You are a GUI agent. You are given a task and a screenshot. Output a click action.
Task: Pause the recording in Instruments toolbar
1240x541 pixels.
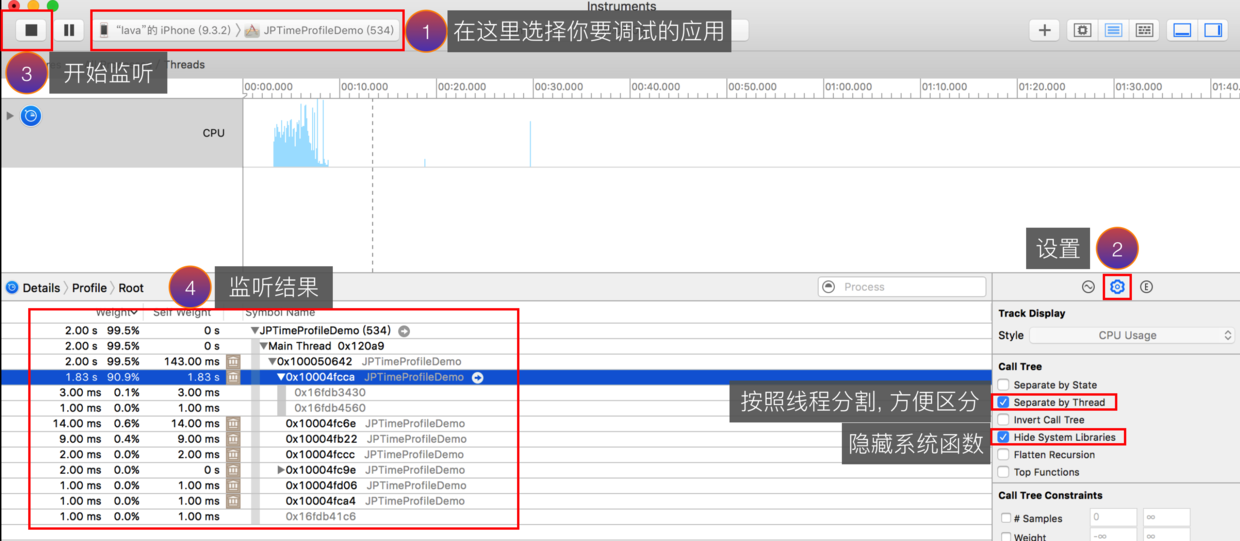69,30
